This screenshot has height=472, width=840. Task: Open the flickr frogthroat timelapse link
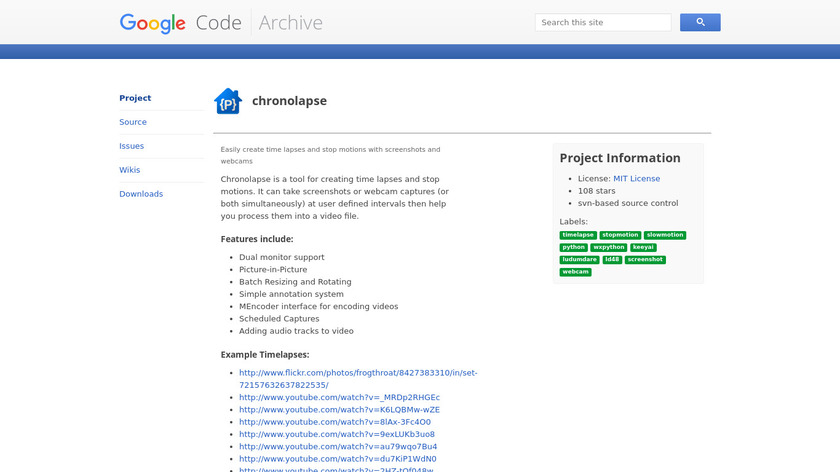358,379
